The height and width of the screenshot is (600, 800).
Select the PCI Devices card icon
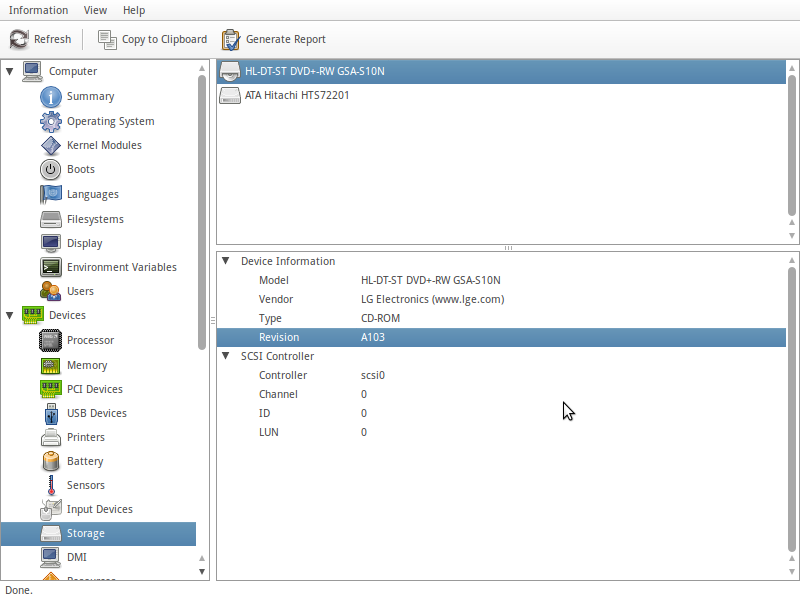coord(51,389)
